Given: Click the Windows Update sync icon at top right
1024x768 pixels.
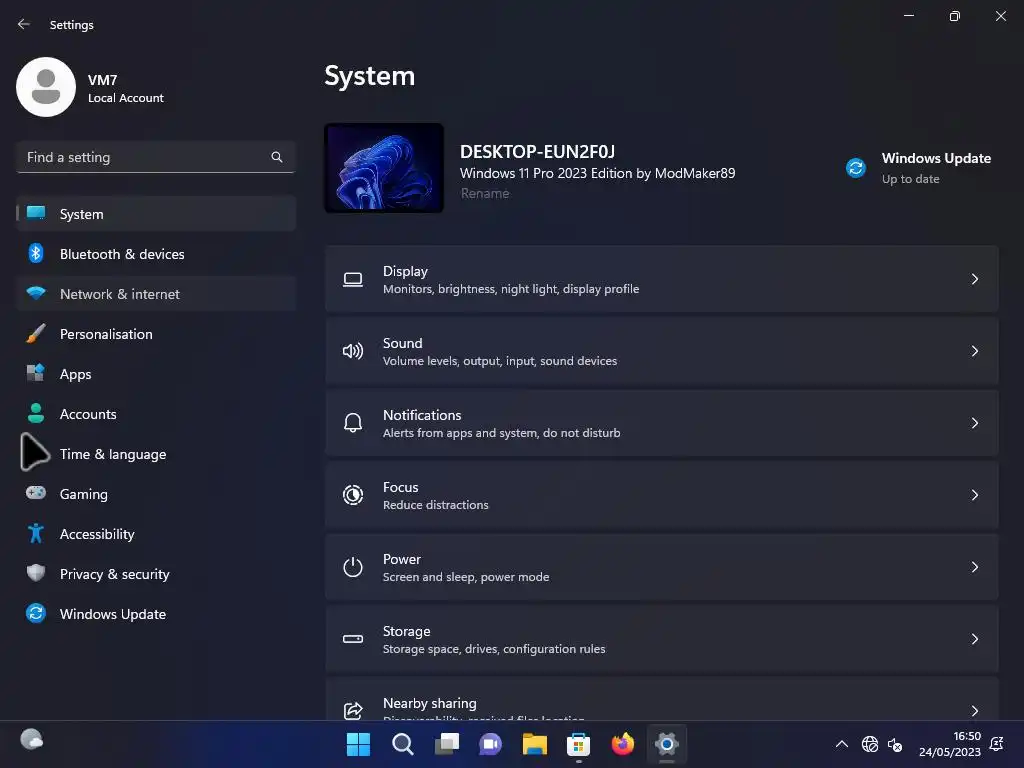Looking at the screenshot, I should tap(856, 168).
